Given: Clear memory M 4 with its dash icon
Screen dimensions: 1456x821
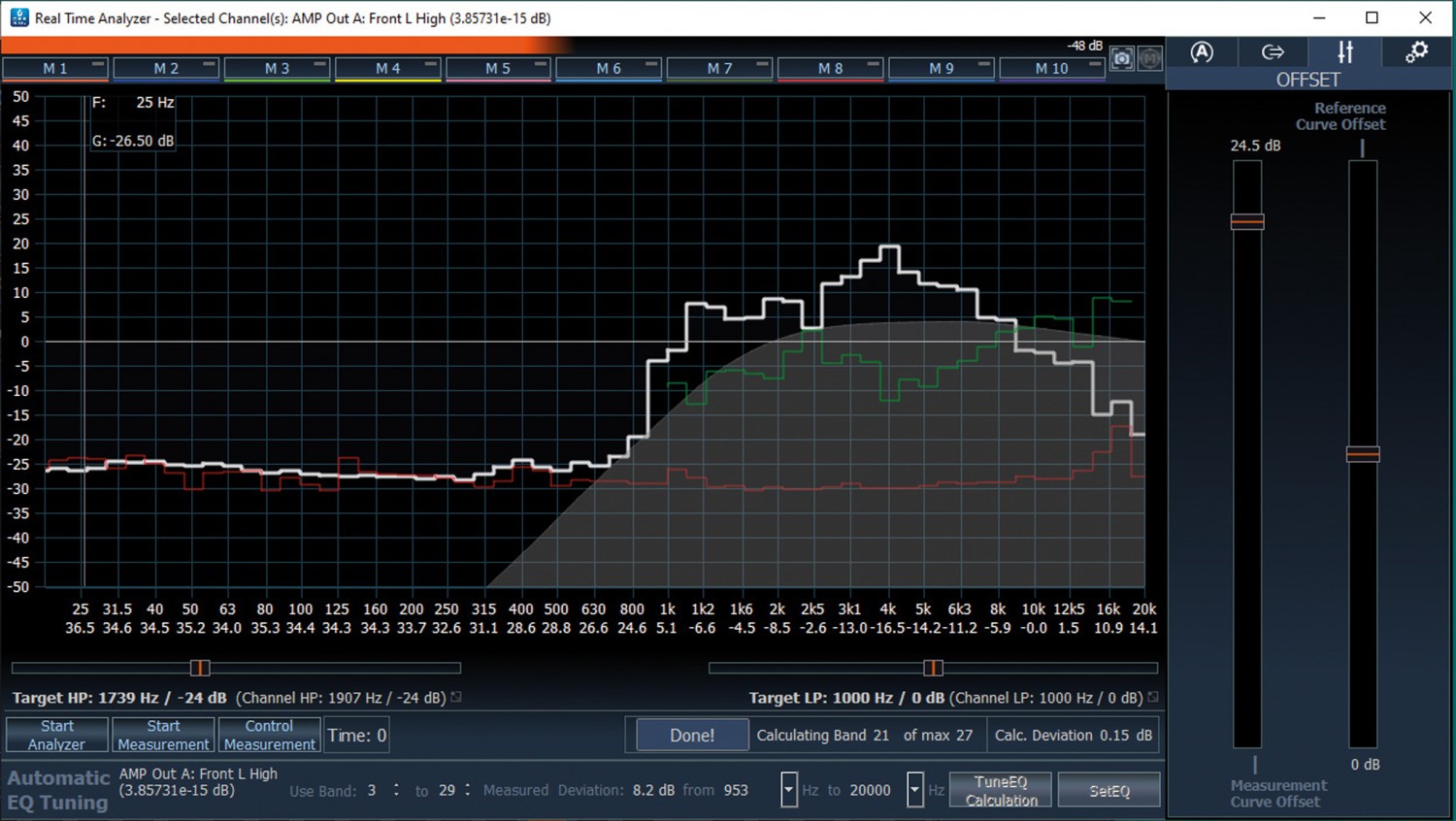Looking at the screenshot, I should click(x=430, y=64).
